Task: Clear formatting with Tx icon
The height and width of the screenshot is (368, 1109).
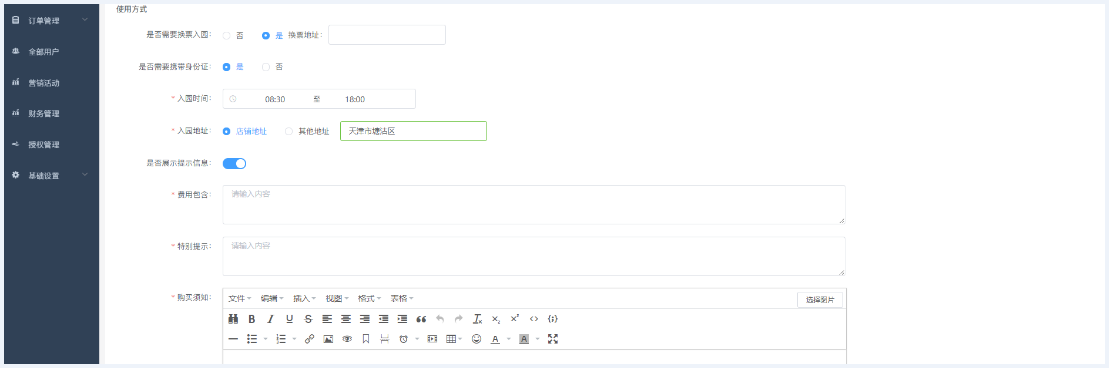Action: point(478,319)
